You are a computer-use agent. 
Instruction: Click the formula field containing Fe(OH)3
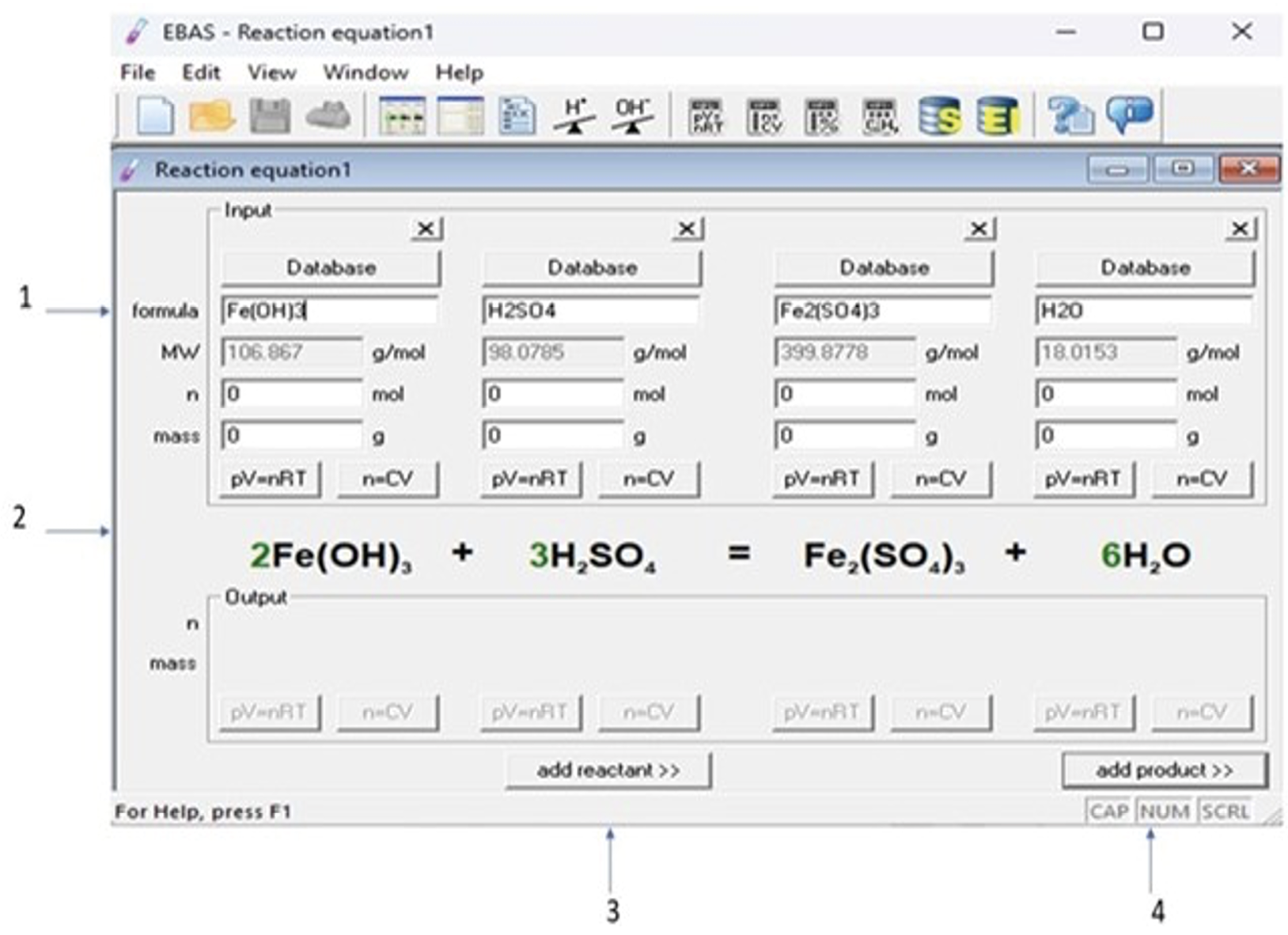click(x=328, y=311)
